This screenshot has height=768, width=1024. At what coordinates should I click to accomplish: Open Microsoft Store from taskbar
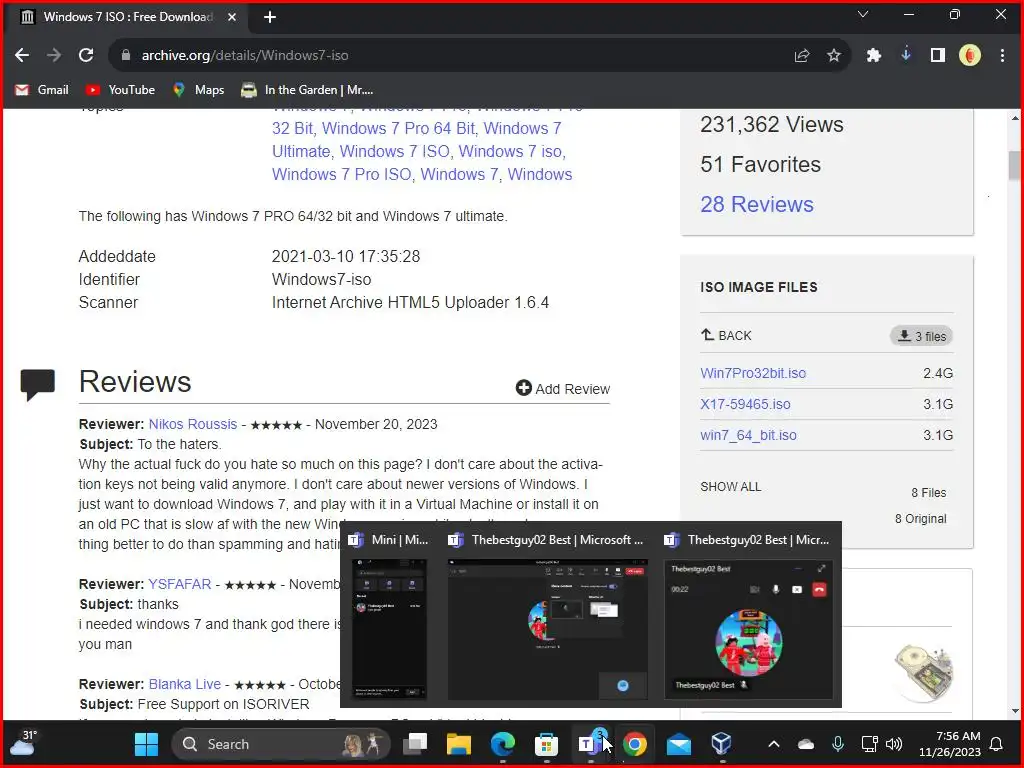pyautogui.click(x=546, y=744)
